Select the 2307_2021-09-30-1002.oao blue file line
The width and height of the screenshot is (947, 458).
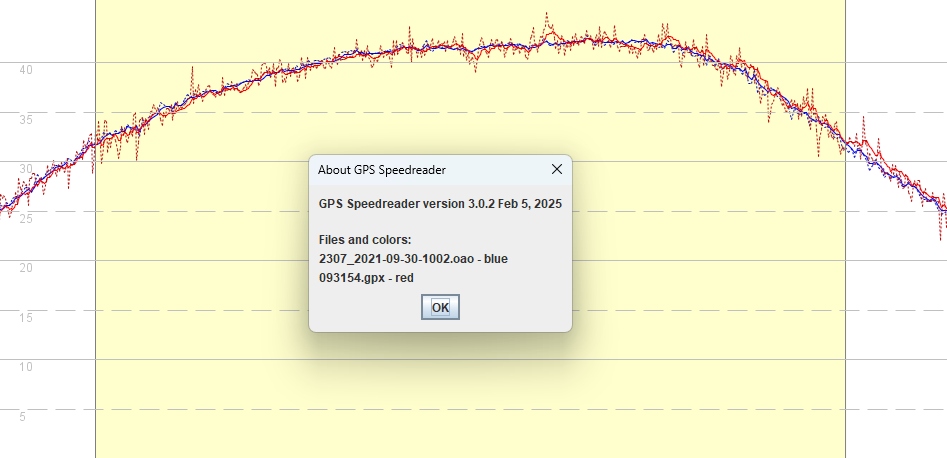pyautogui.click(x=413, y=259)
